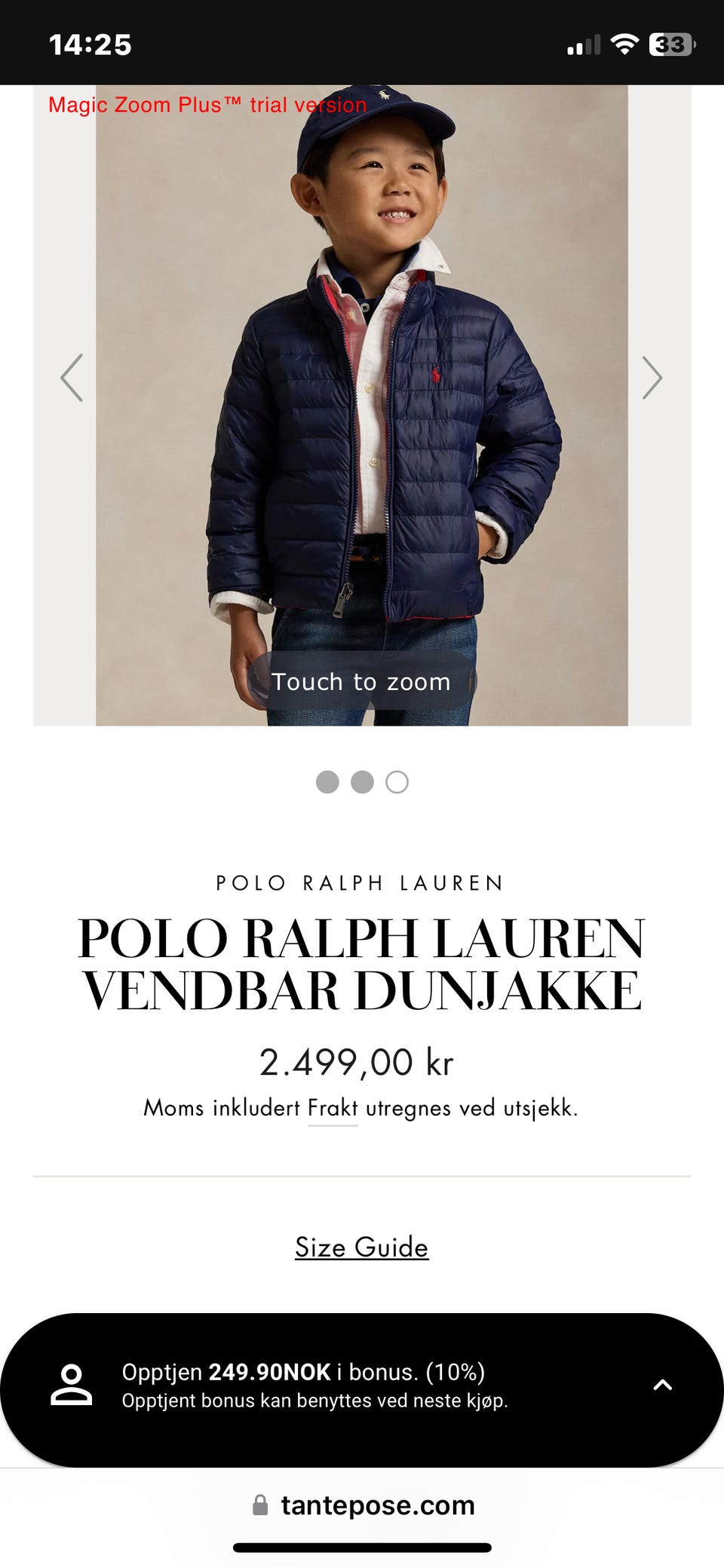Viewport: 724px width, 1568px height.
Task: Tap the cellular signal bars icon
Action: point(584,45)
